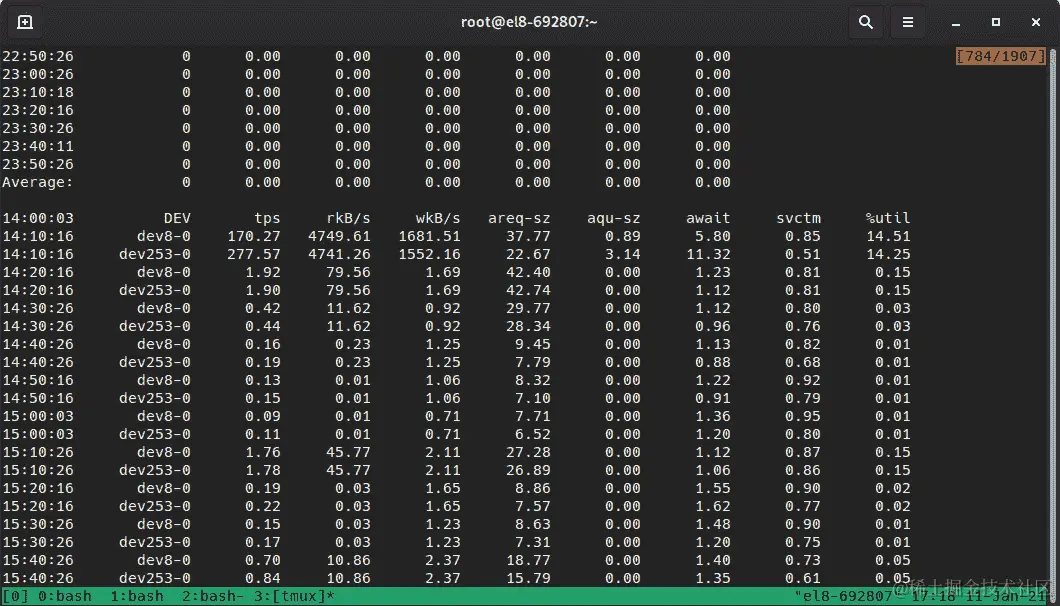Screen dimensions: 1060x606
Task: Click the %util value 14.51
Action: pos(888,236)
